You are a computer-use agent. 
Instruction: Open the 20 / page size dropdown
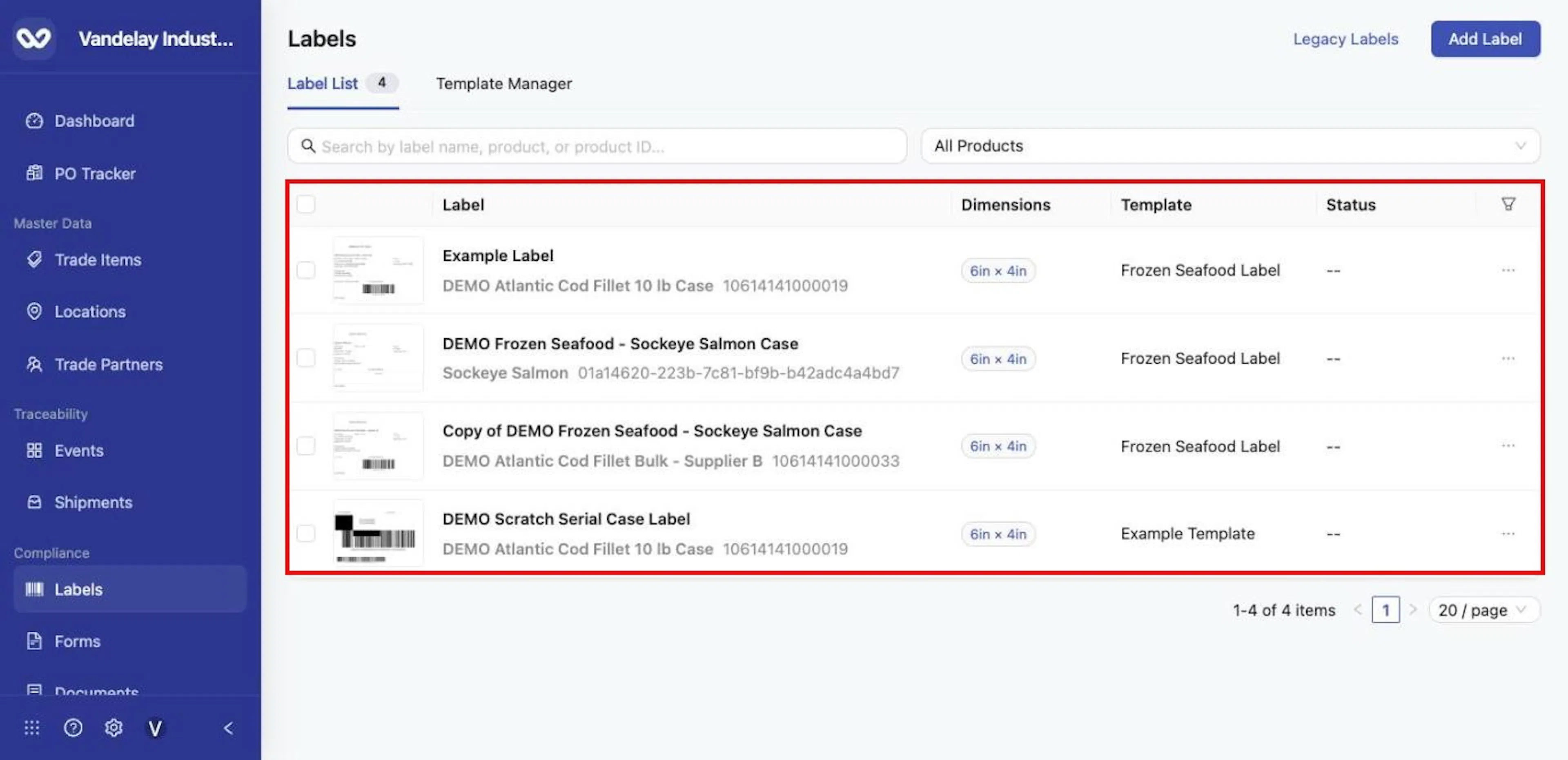click(1484, 610)
